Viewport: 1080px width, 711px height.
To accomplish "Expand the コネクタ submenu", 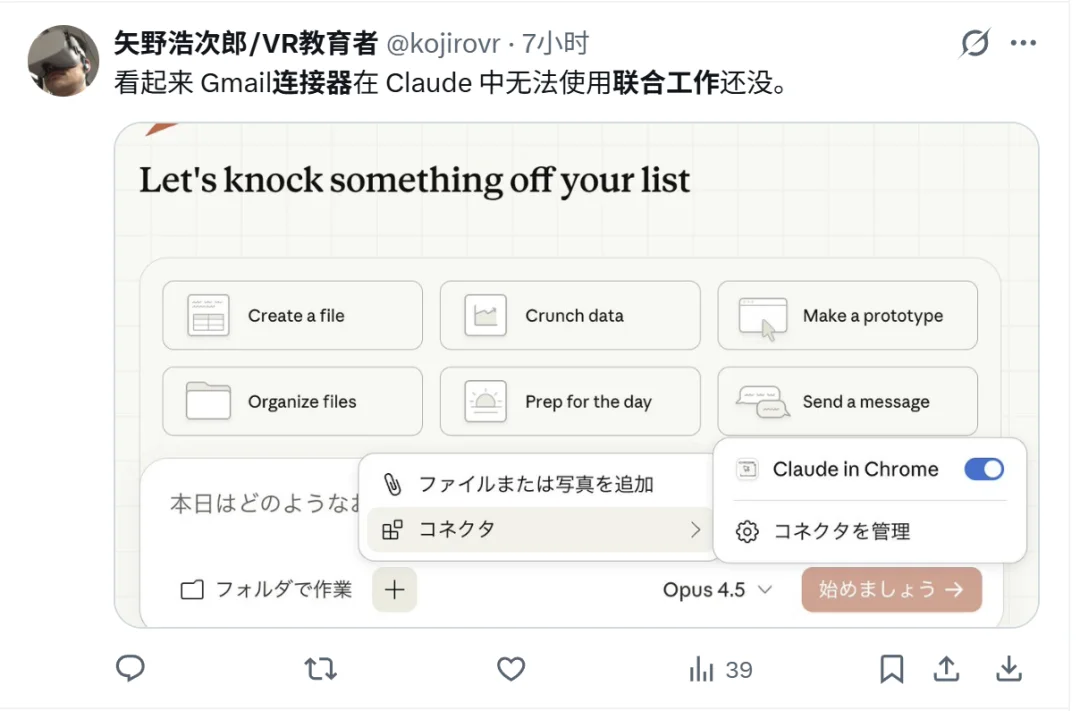I will click(540, 530).
